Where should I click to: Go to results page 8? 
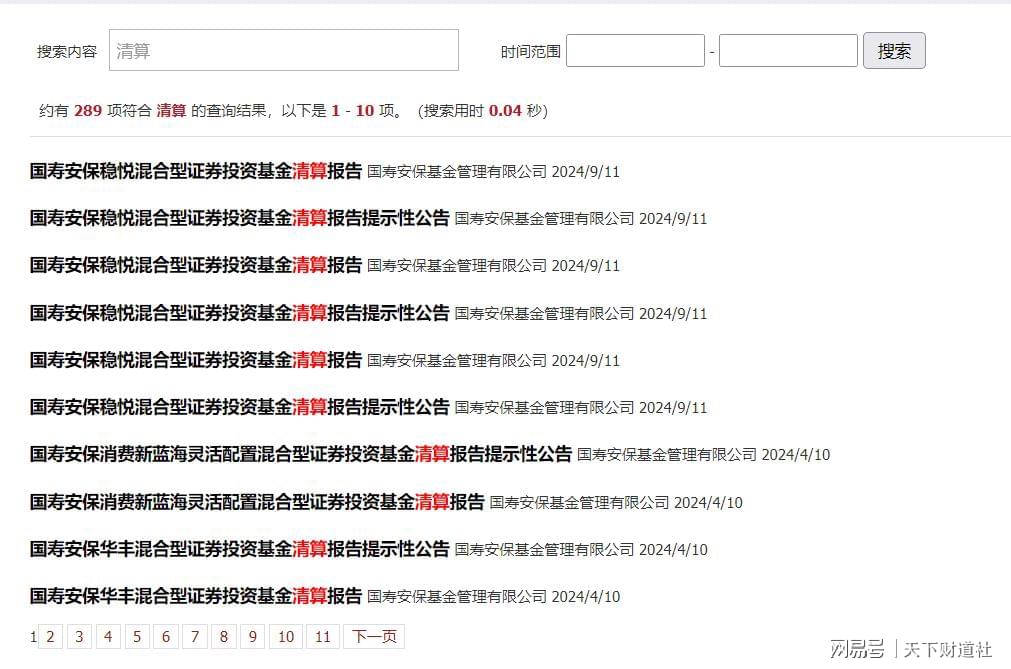pyautogui.click(x=224, y=637)
